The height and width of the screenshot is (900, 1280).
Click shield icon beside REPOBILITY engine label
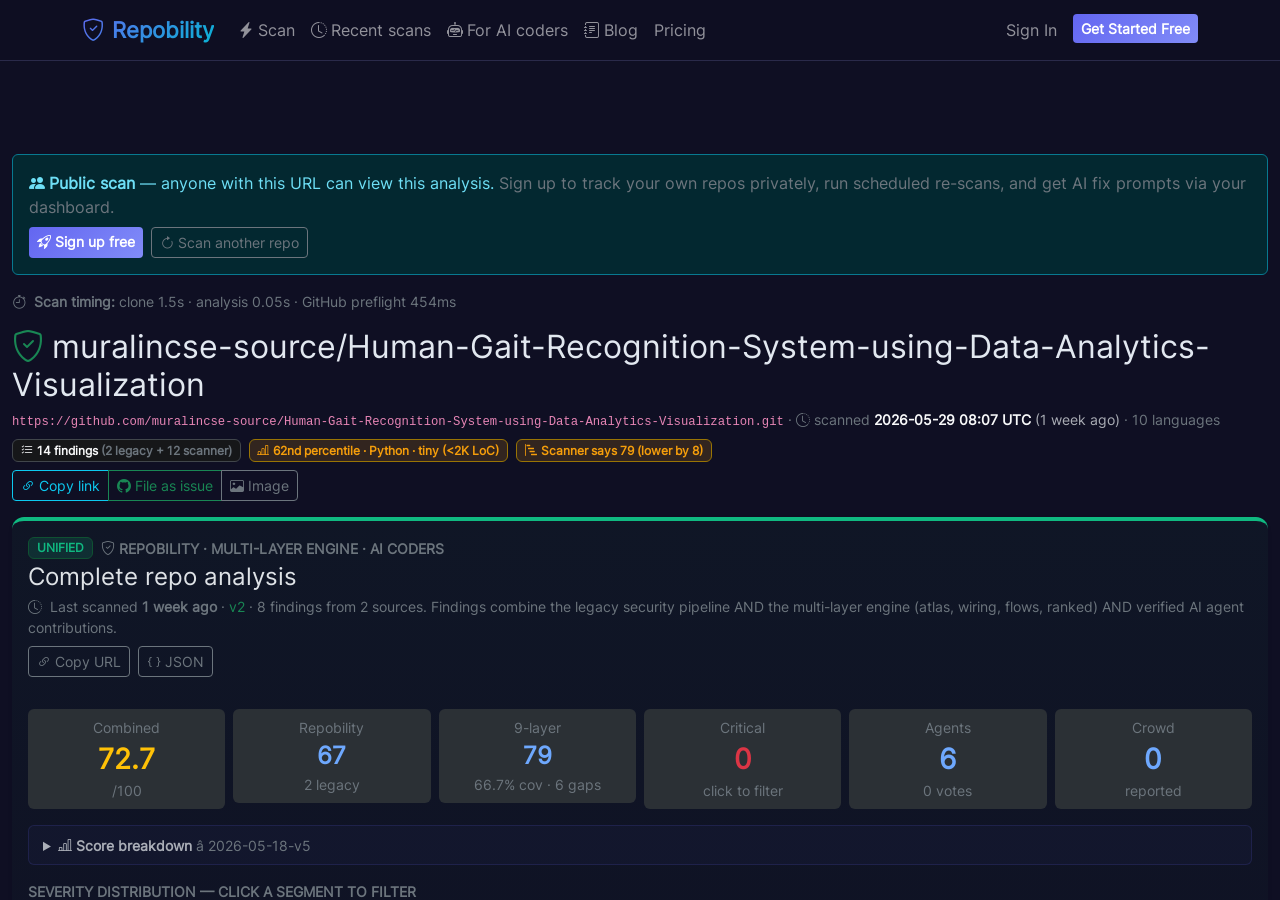(108, 548)
